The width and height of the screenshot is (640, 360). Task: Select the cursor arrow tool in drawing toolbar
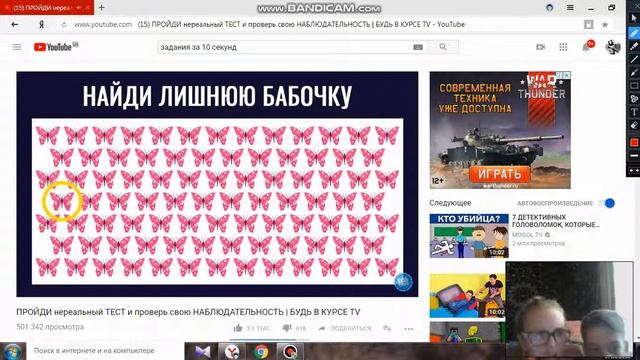[x=633, y=18]
